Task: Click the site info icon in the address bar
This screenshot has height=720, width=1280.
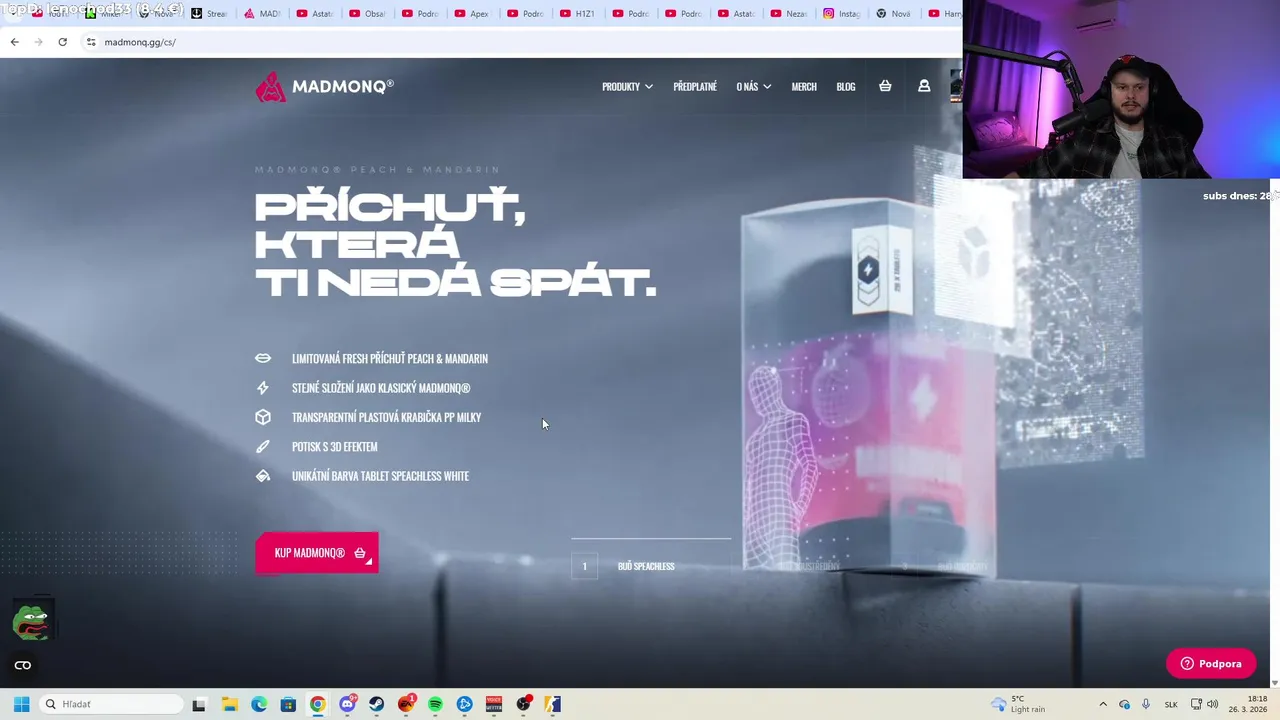Action: pyautogui.click(x=91, y=42)
